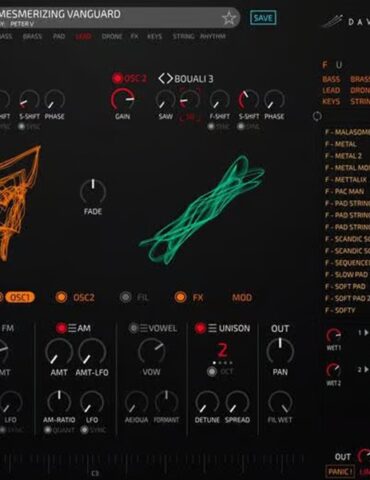Click the VOW knob
The height and width of the screenshot is (480, 370).
pyautogui.click(x=151, y=352)
